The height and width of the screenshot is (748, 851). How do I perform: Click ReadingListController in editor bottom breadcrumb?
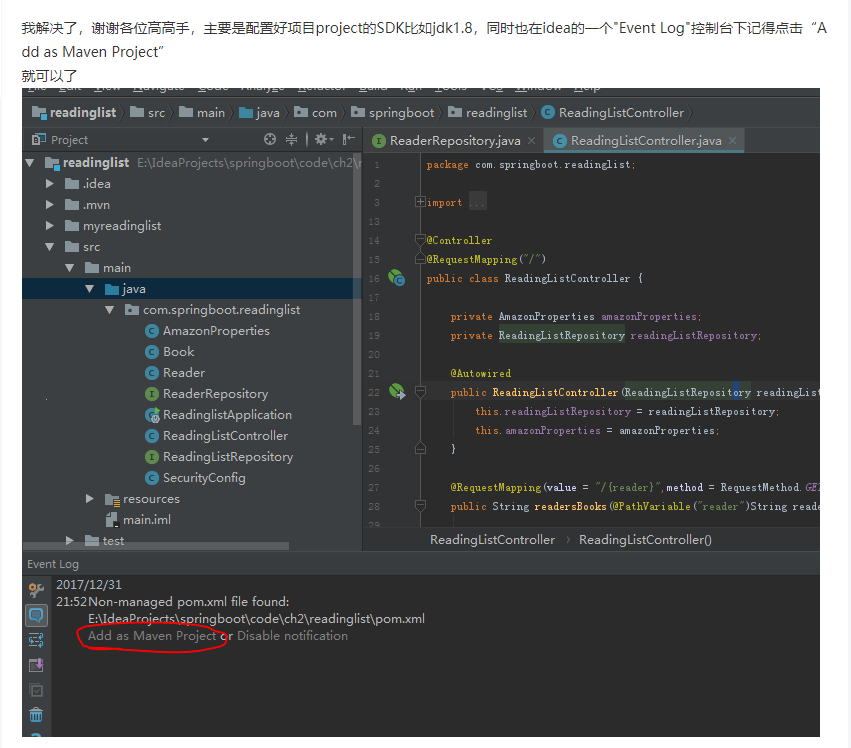(492, 540)
